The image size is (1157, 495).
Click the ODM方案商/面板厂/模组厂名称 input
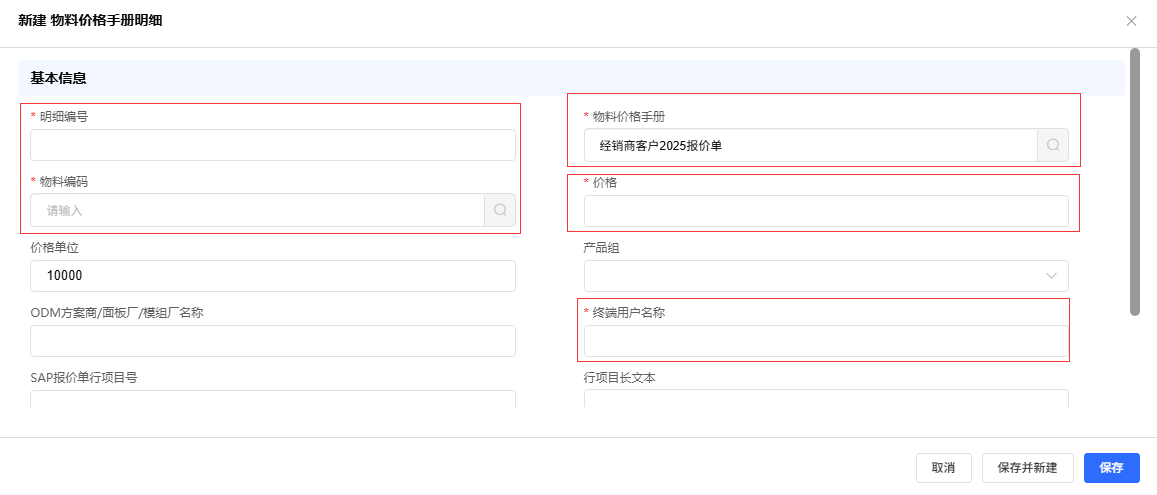click(272, 341)
